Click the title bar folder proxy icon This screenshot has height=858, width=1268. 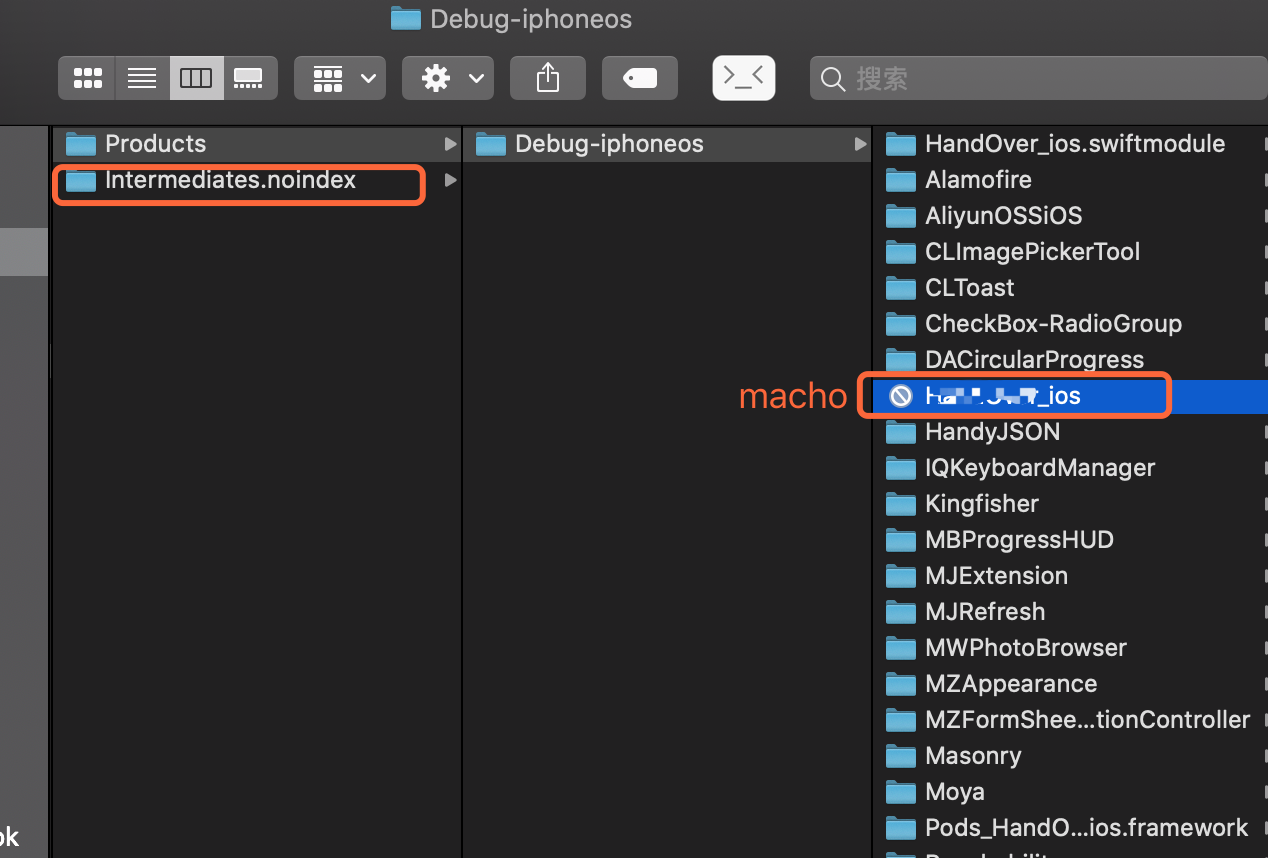point(405,18)
